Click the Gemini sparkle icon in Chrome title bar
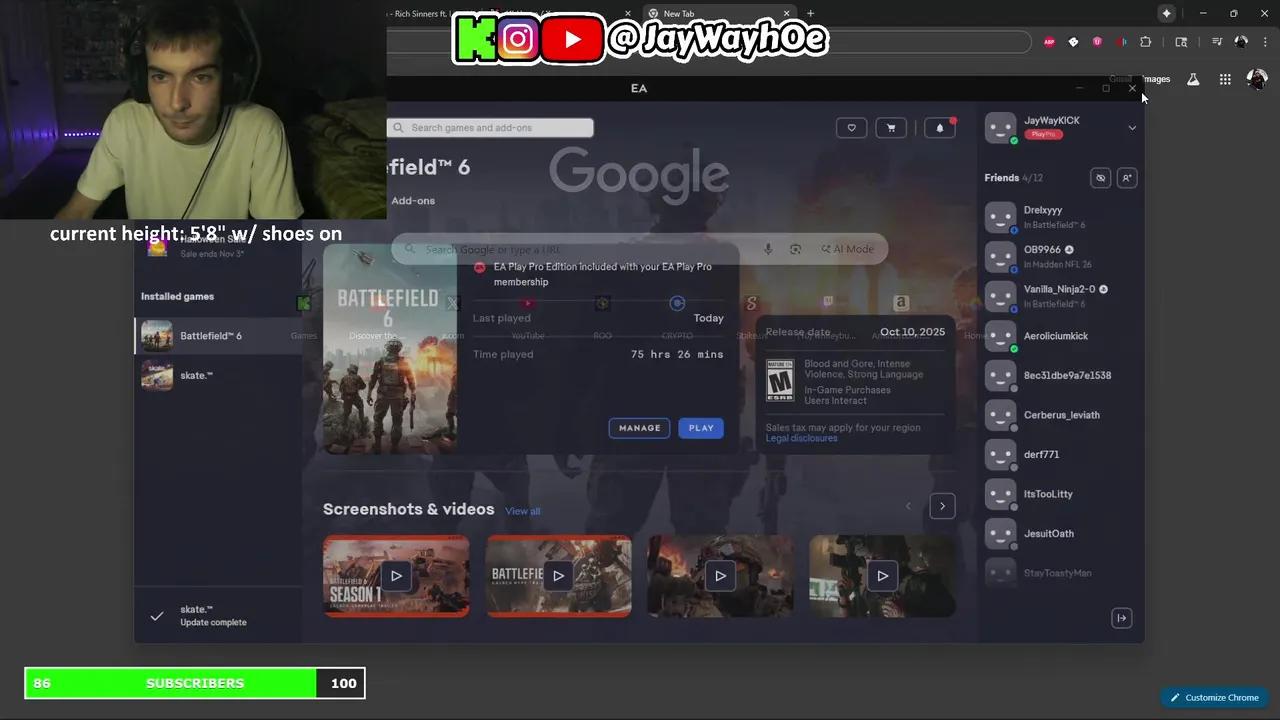Screen dimensions: 1280x720 pyautogui.click(x=1166, y=13)
